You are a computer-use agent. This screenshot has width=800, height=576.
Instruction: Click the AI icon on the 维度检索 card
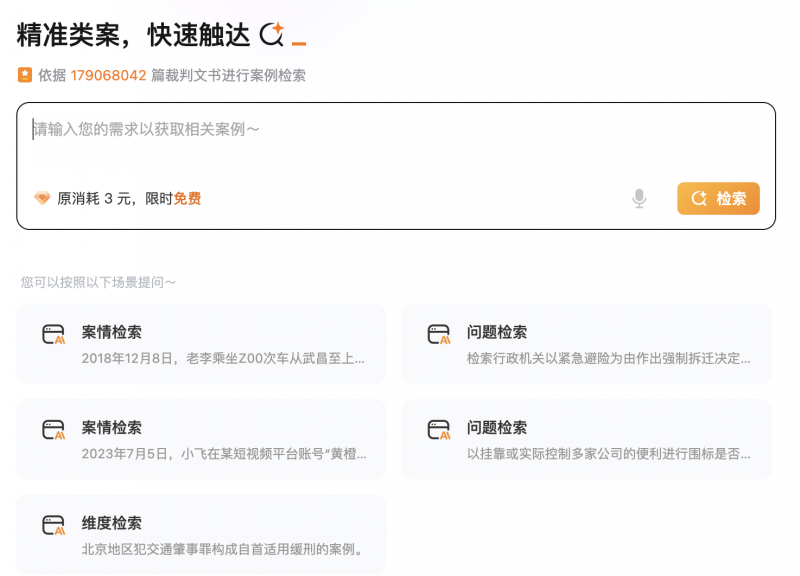click(x=54, y=526)
